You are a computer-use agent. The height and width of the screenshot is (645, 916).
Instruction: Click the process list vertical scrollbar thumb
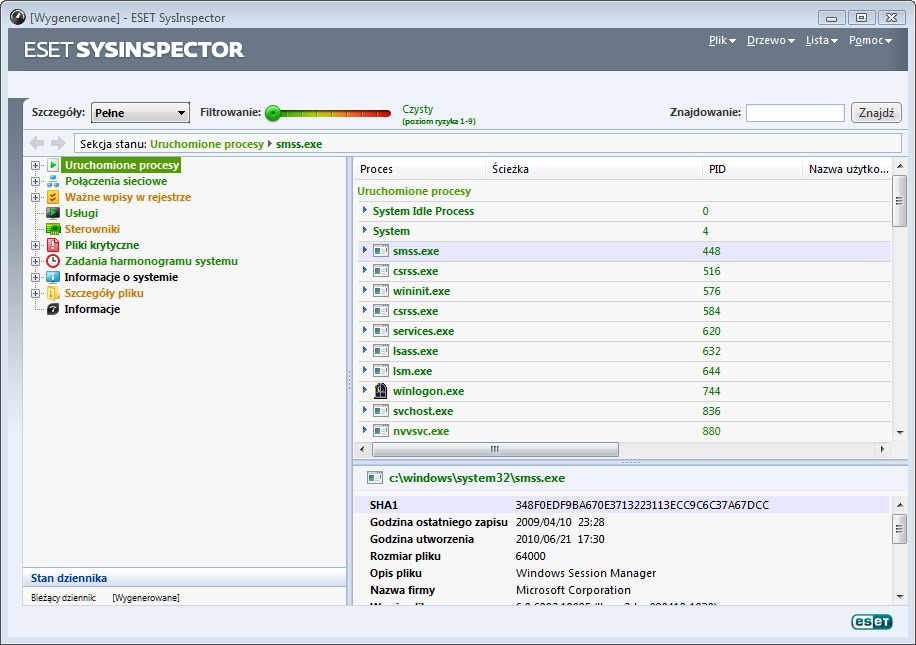(899, 201)
